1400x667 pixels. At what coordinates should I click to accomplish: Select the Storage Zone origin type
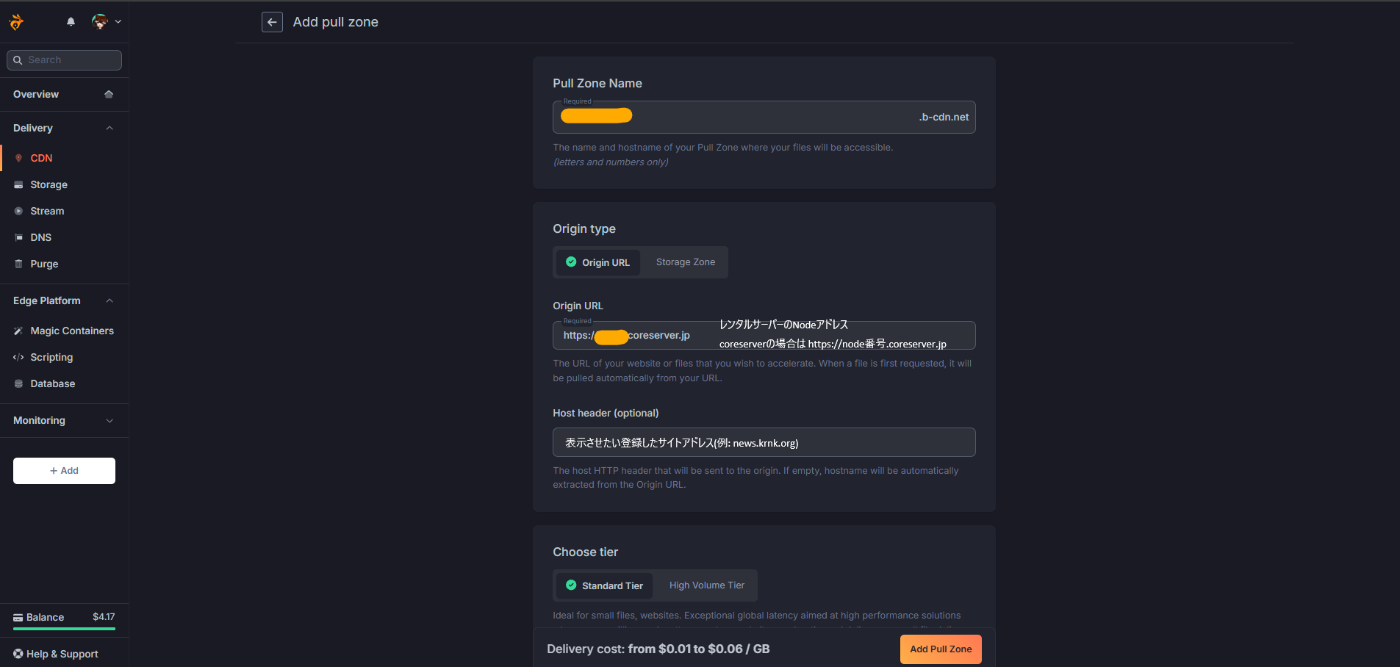(686, 262)
